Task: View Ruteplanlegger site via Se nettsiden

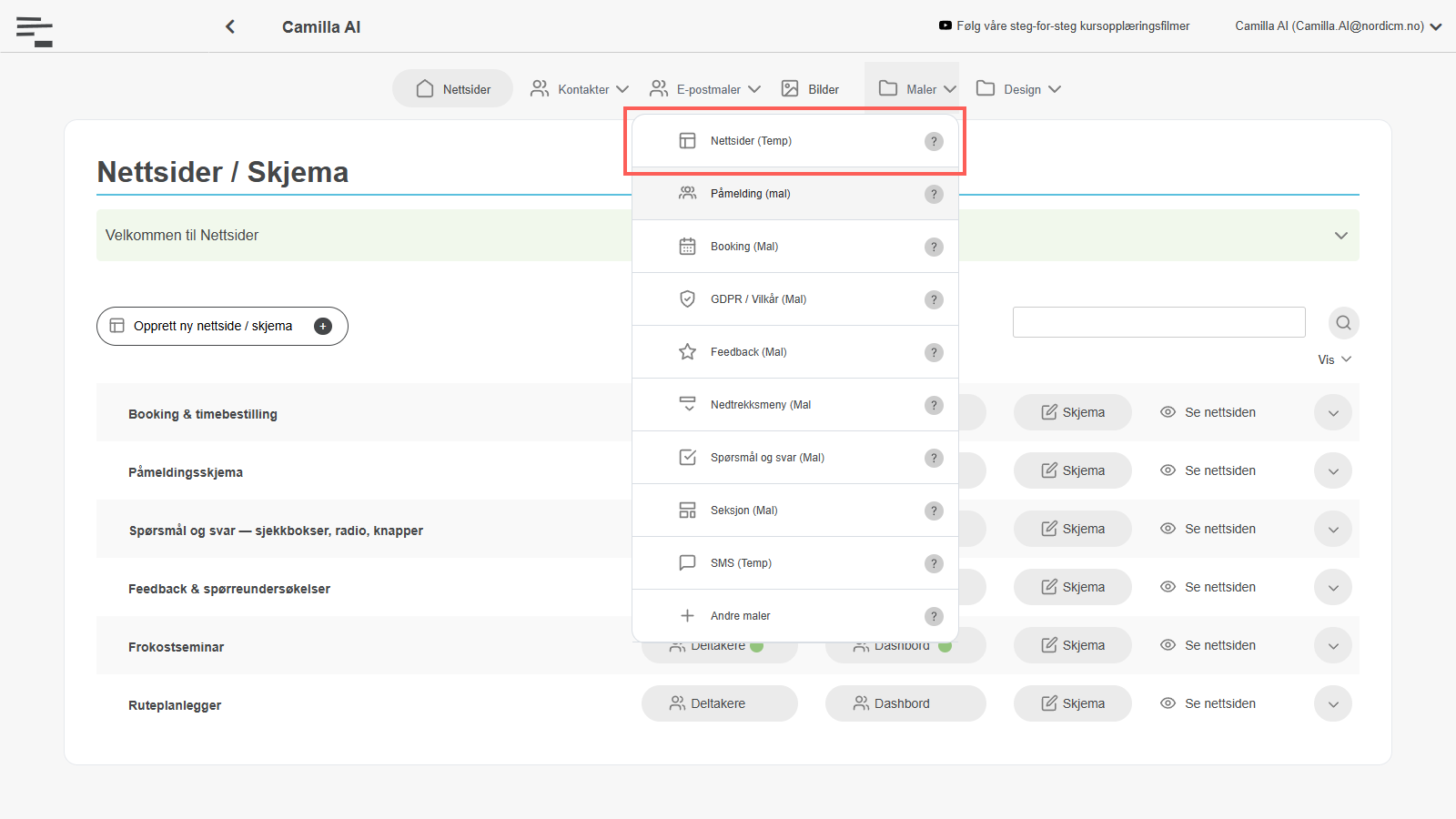Action: tap(1208, 703)
